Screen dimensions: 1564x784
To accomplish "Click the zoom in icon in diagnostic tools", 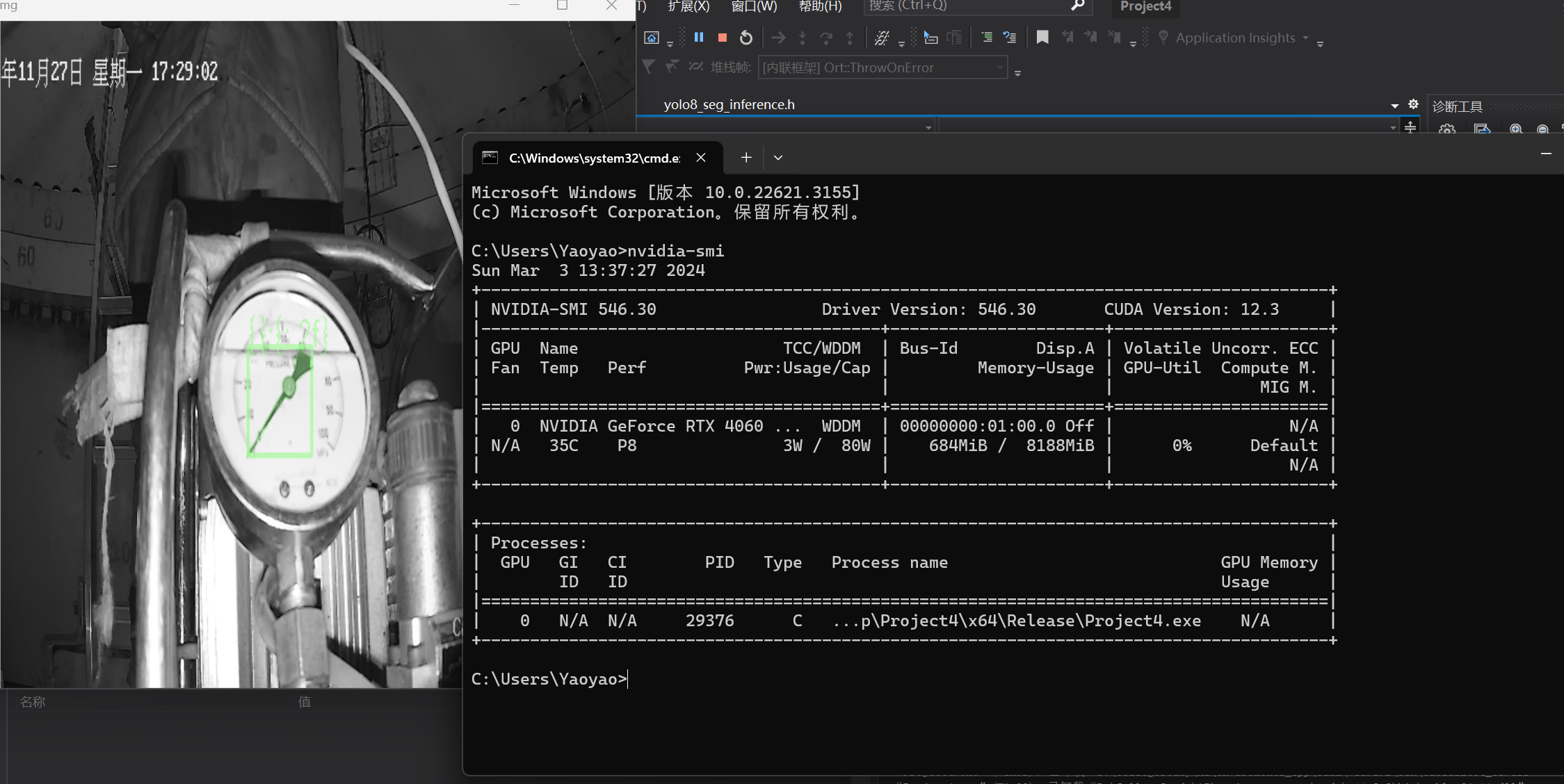I will (x=1516, y=129).
